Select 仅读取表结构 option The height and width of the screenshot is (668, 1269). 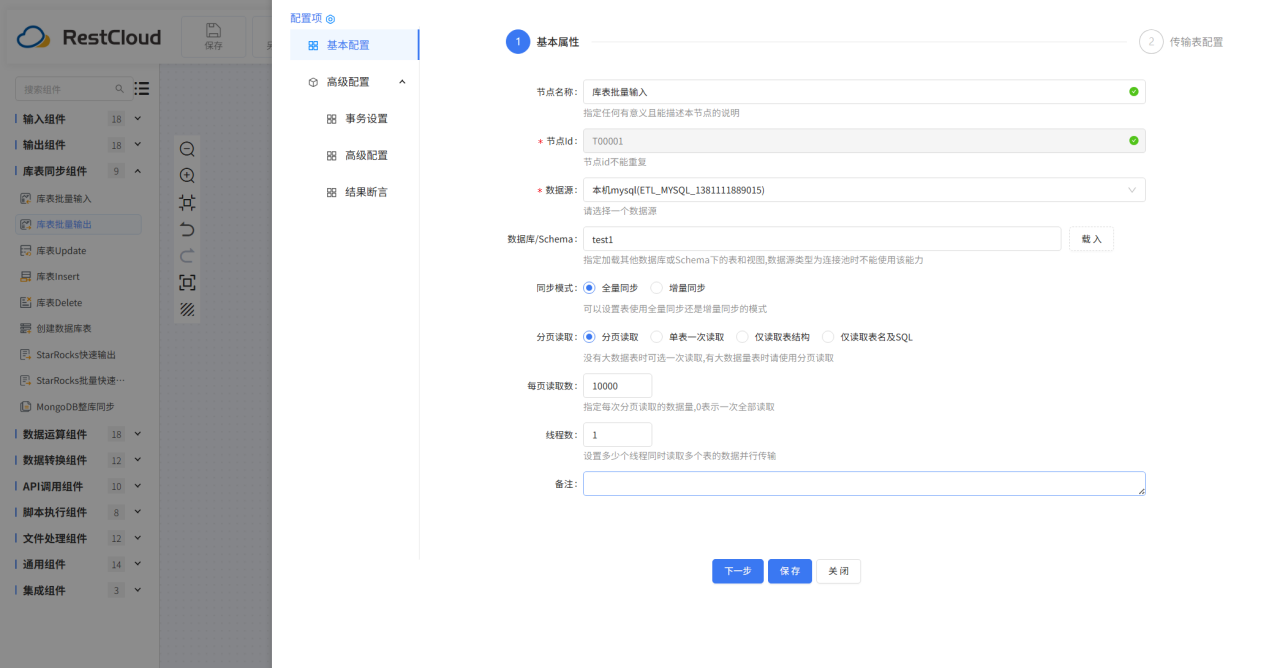coord(742,336)
